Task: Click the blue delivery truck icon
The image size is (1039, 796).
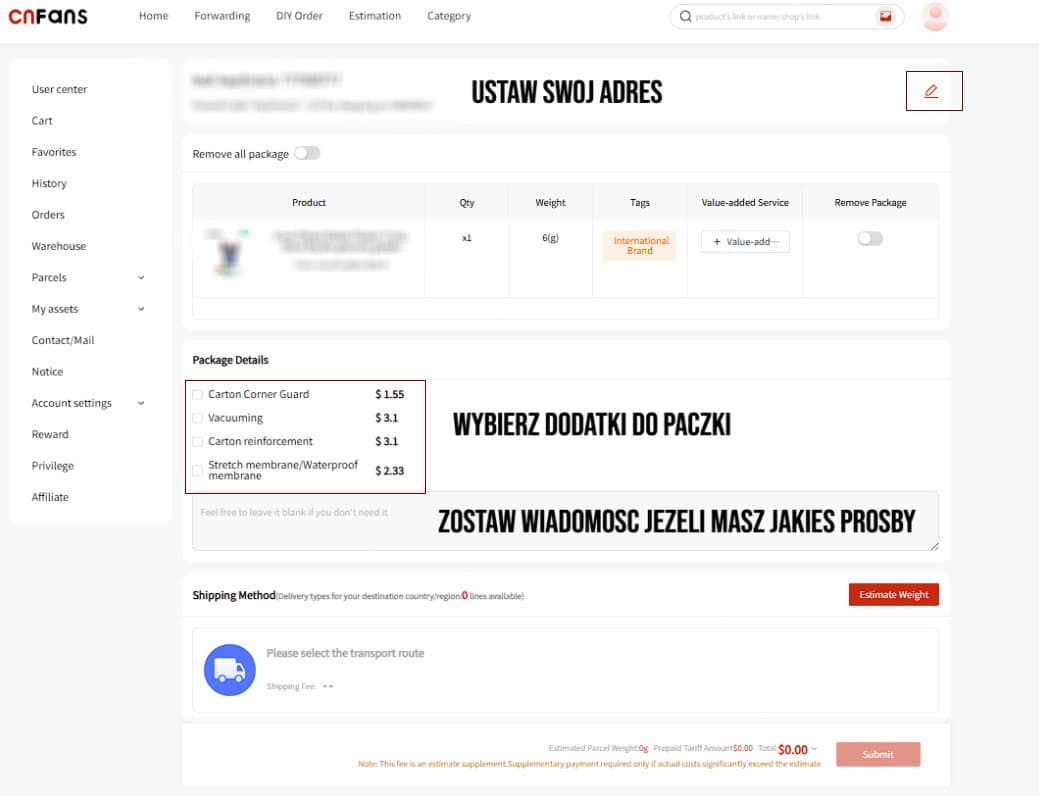Action: click(229, 669)
